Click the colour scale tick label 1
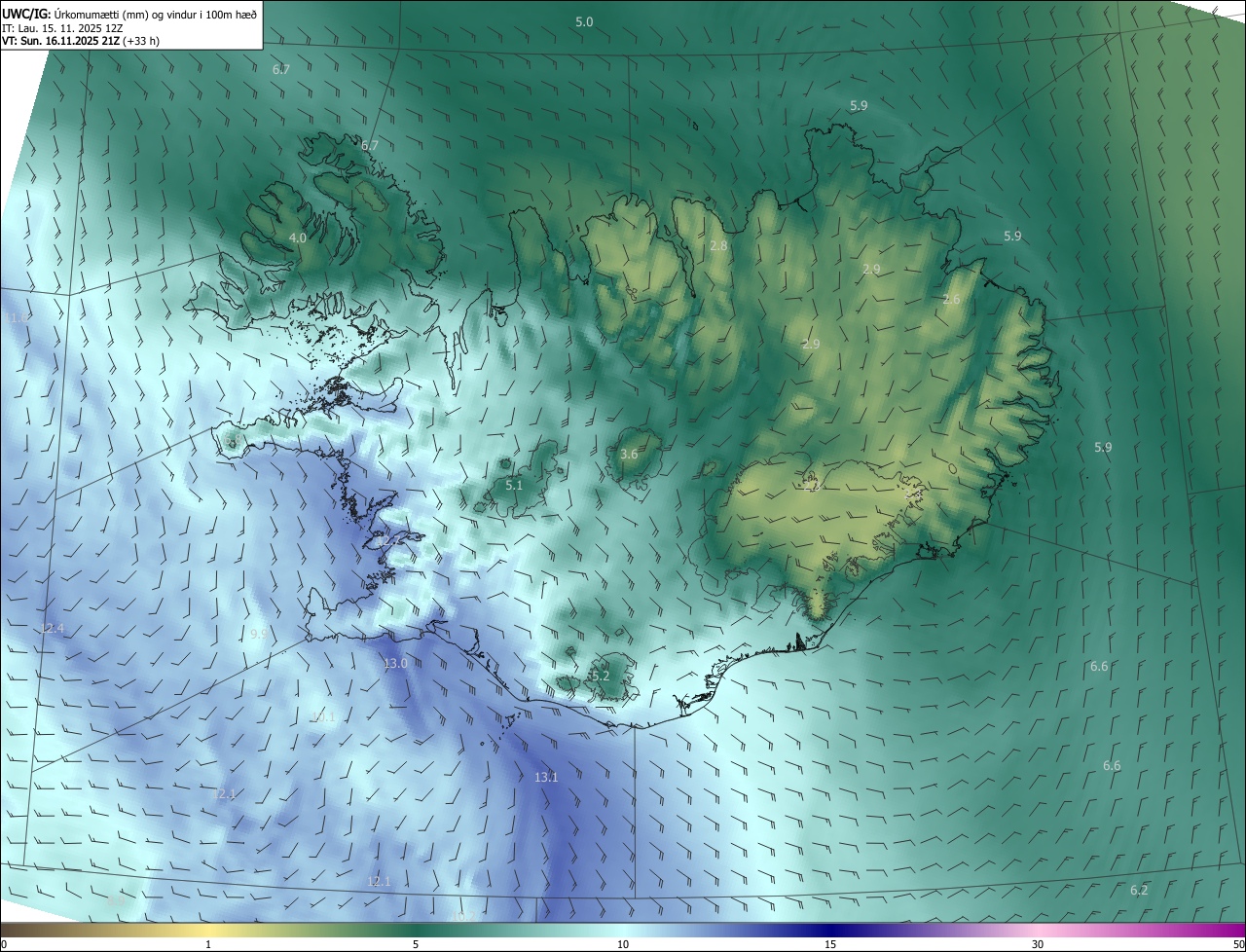The image size is (1246, 952). [208, 944]
